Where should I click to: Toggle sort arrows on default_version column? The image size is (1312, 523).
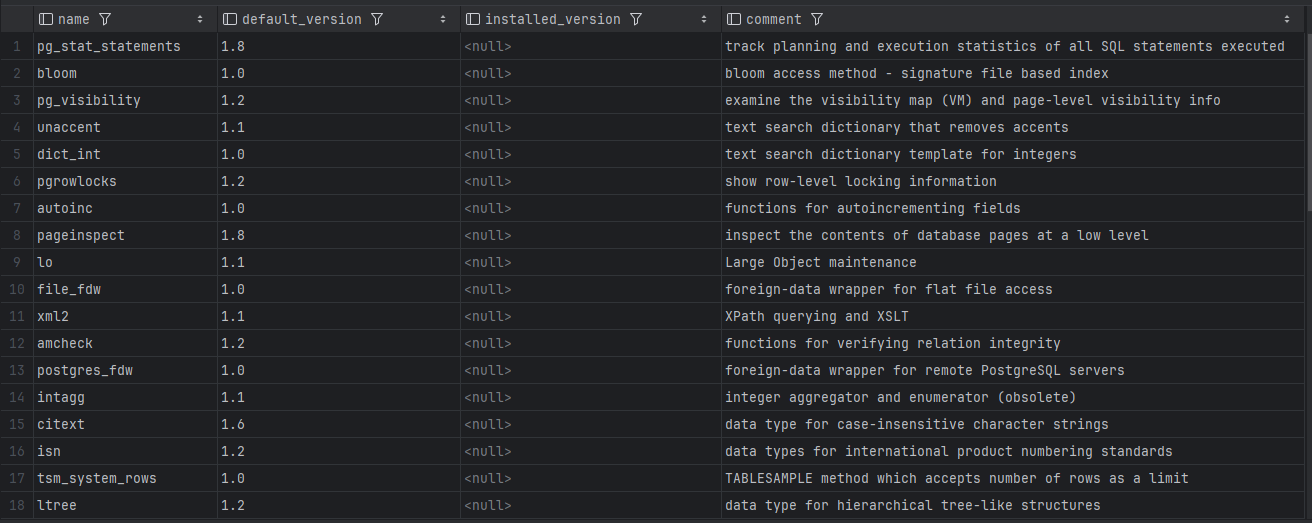coord(443,19)
